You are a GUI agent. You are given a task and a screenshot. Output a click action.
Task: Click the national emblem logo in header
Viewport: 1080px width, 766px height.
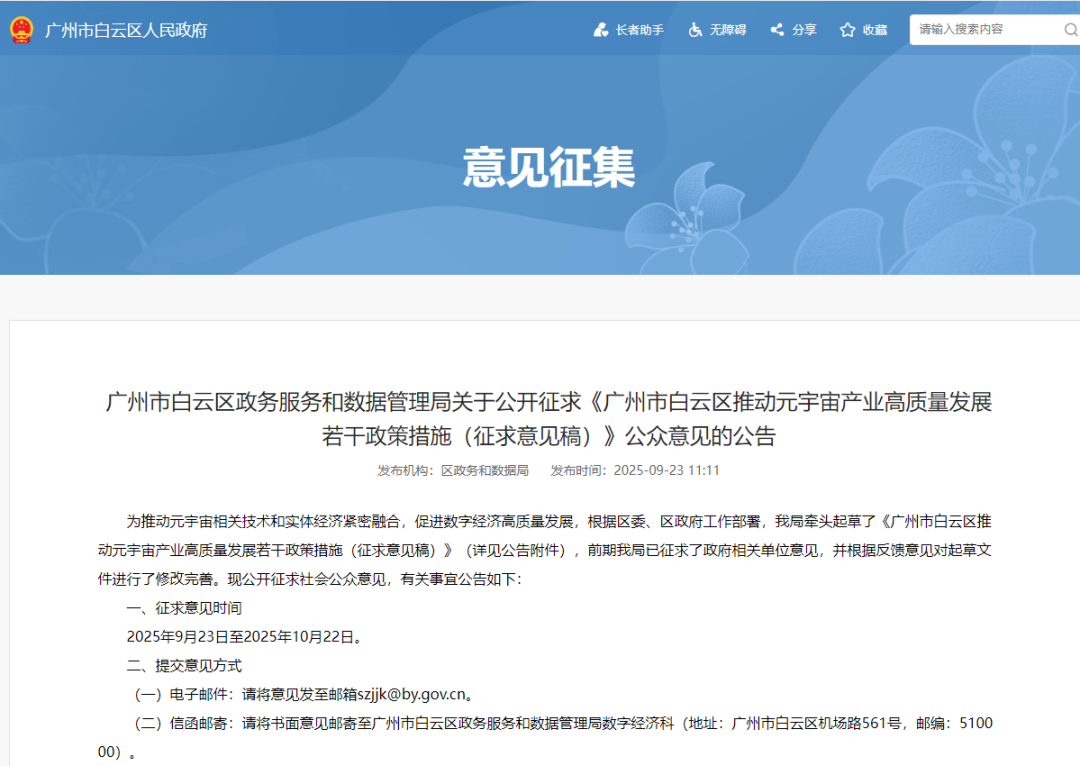point(23,29)
